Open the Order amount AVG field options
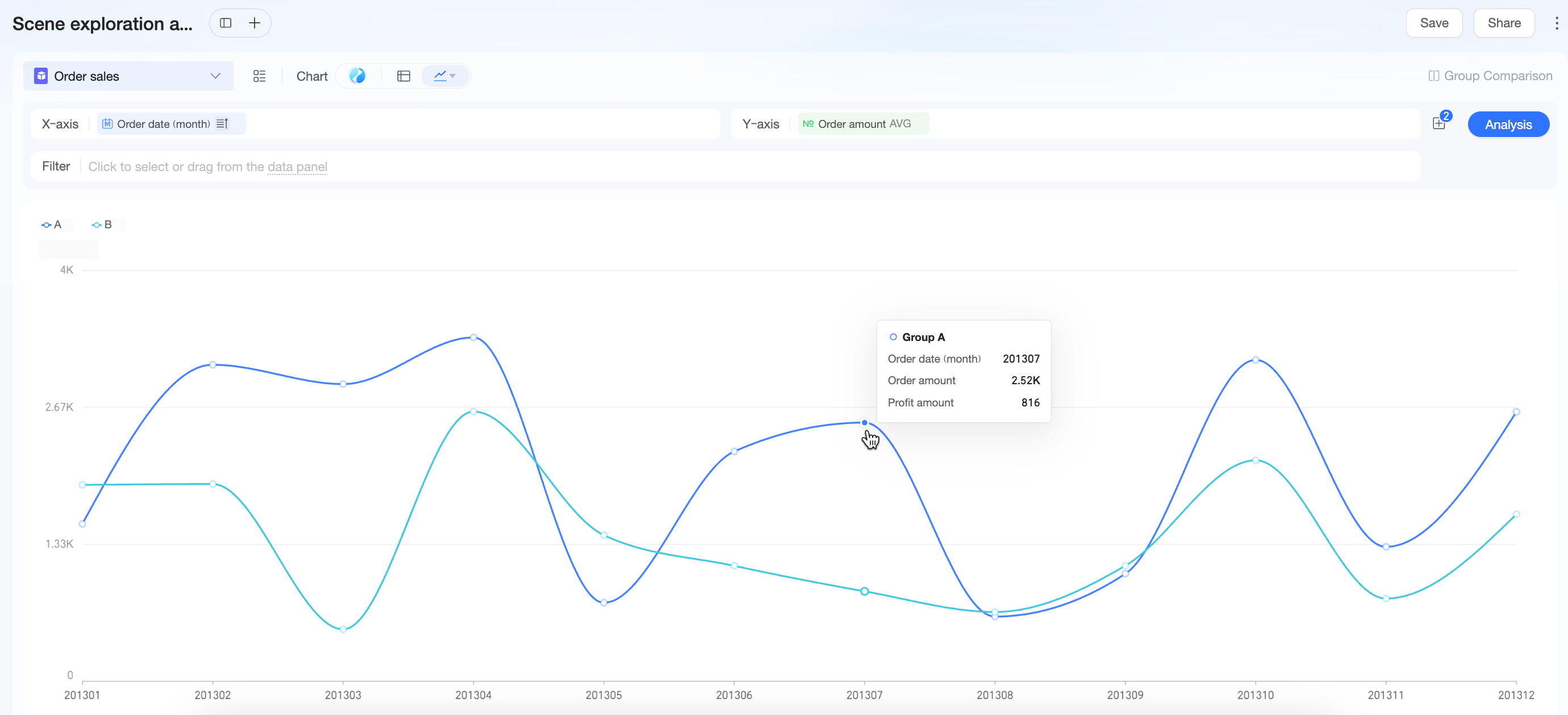The height and width of the screenshot is (715, 1568). click(862, 124)
